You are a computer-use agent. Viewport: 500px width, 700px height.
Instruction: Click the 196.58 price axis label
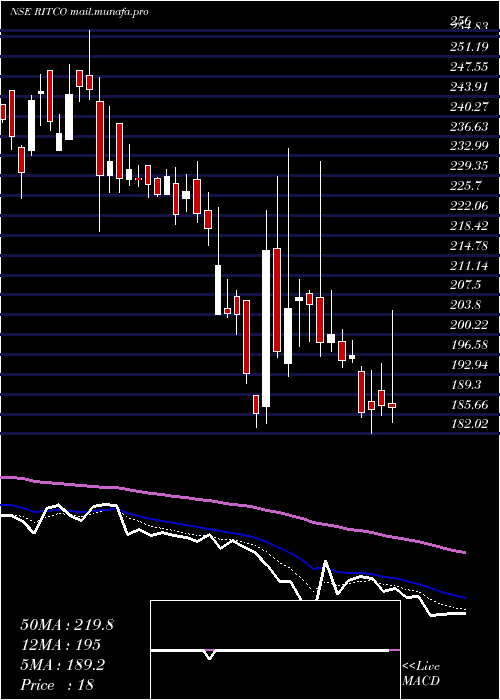[469, 345]
